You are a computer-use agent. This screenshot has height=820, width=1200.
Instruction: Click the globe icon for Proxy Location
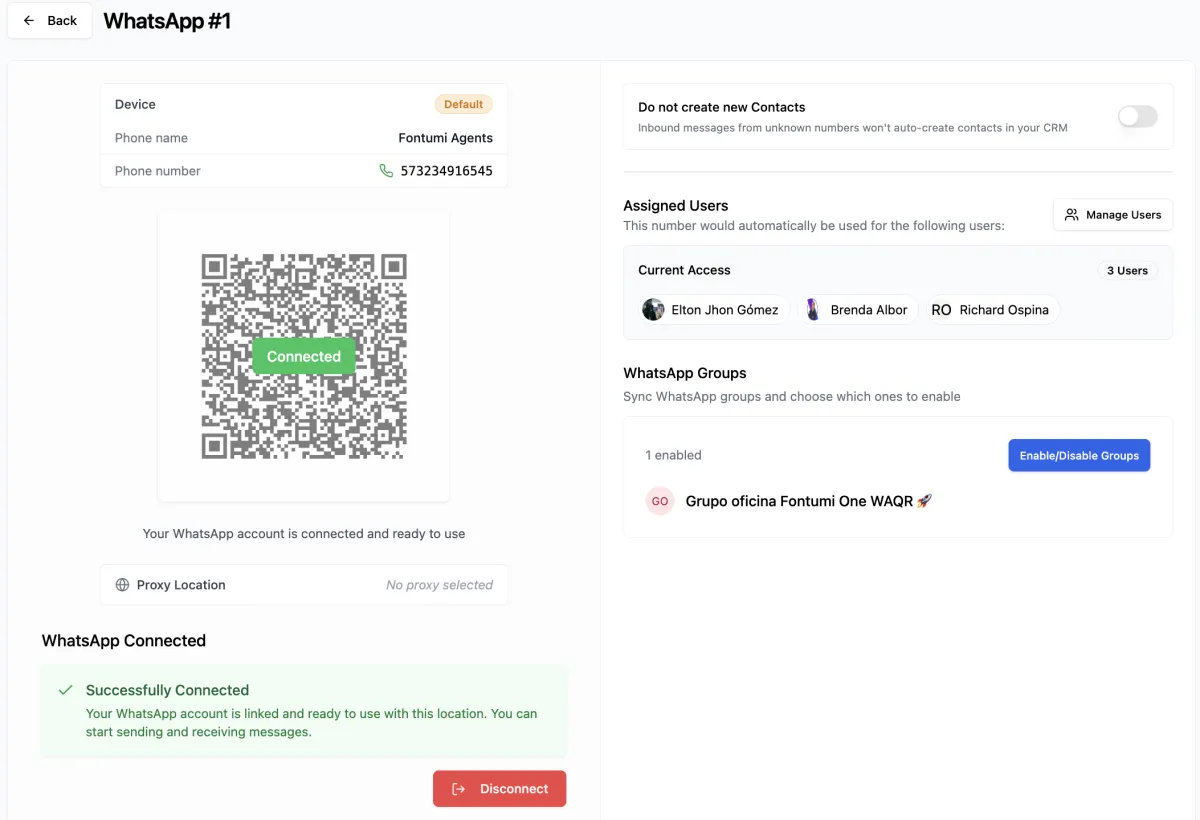[x=123, y=585]
